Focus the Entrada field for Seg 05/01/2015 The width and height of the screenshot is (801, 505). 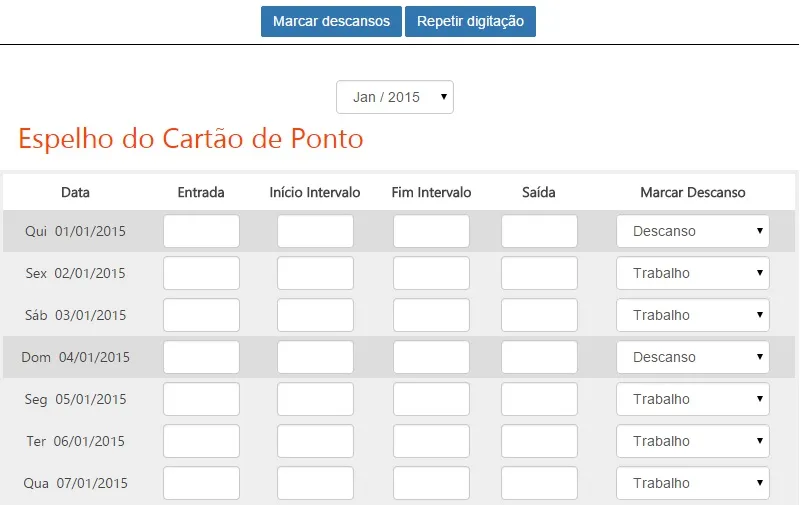(201, 399)
